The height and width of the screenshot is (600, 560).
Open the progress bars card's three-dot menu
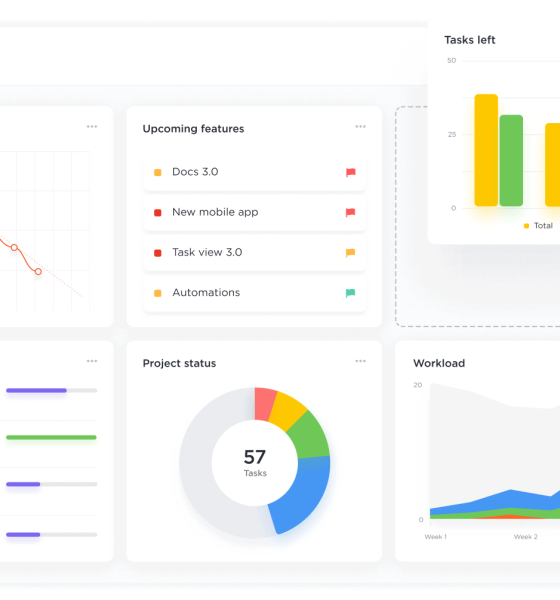click(x=92, y=361)
